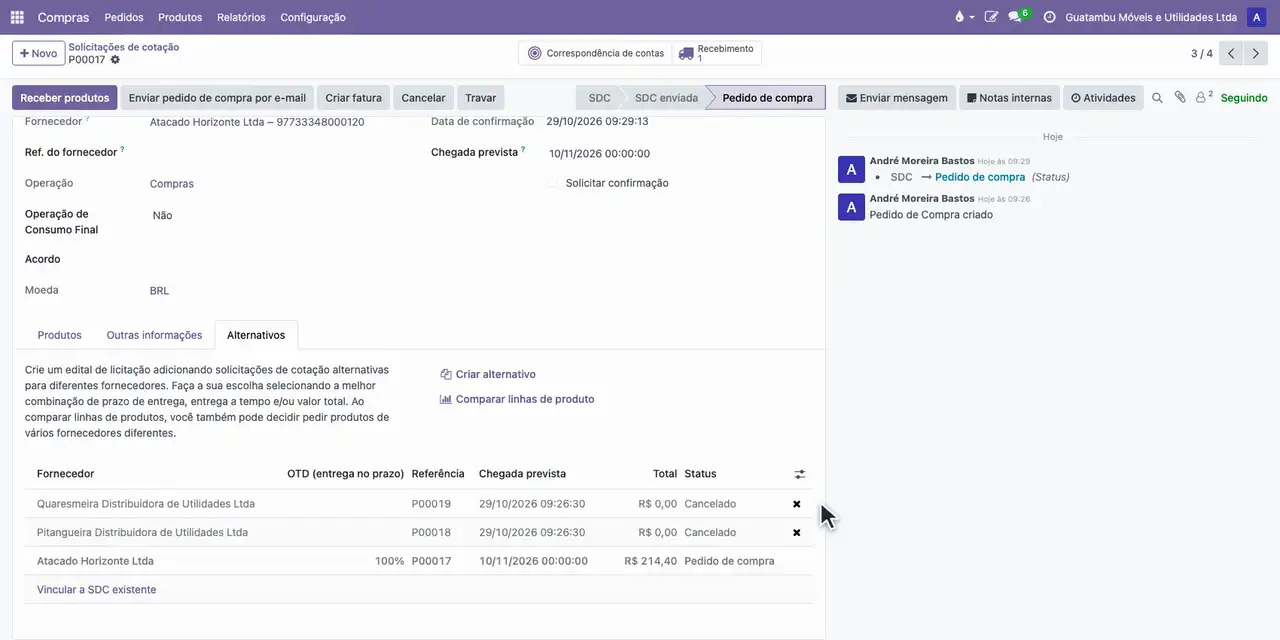Click Recebimento truck smart button
Image resolution: width=1280 pixels, height=640 pixels.
[x=717, y=53]
